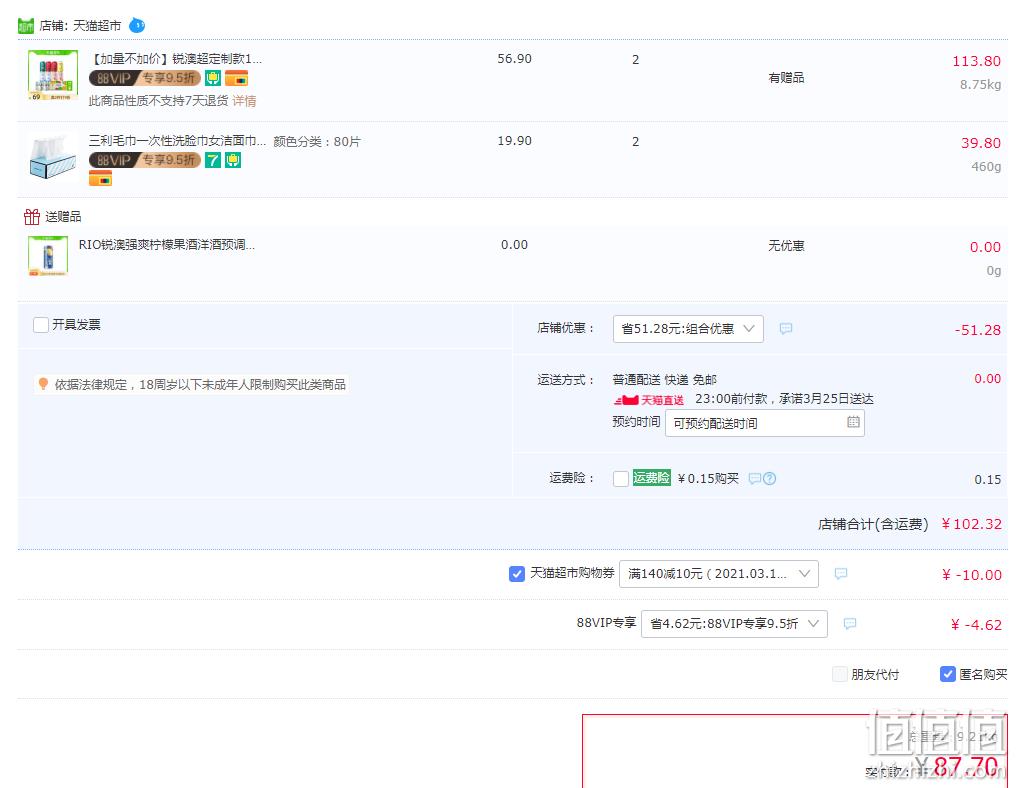This screenshot has height=788, width=1016.
Task: Click the ¥ -4.62 88VIP deduction
Action: coord(976,625)
